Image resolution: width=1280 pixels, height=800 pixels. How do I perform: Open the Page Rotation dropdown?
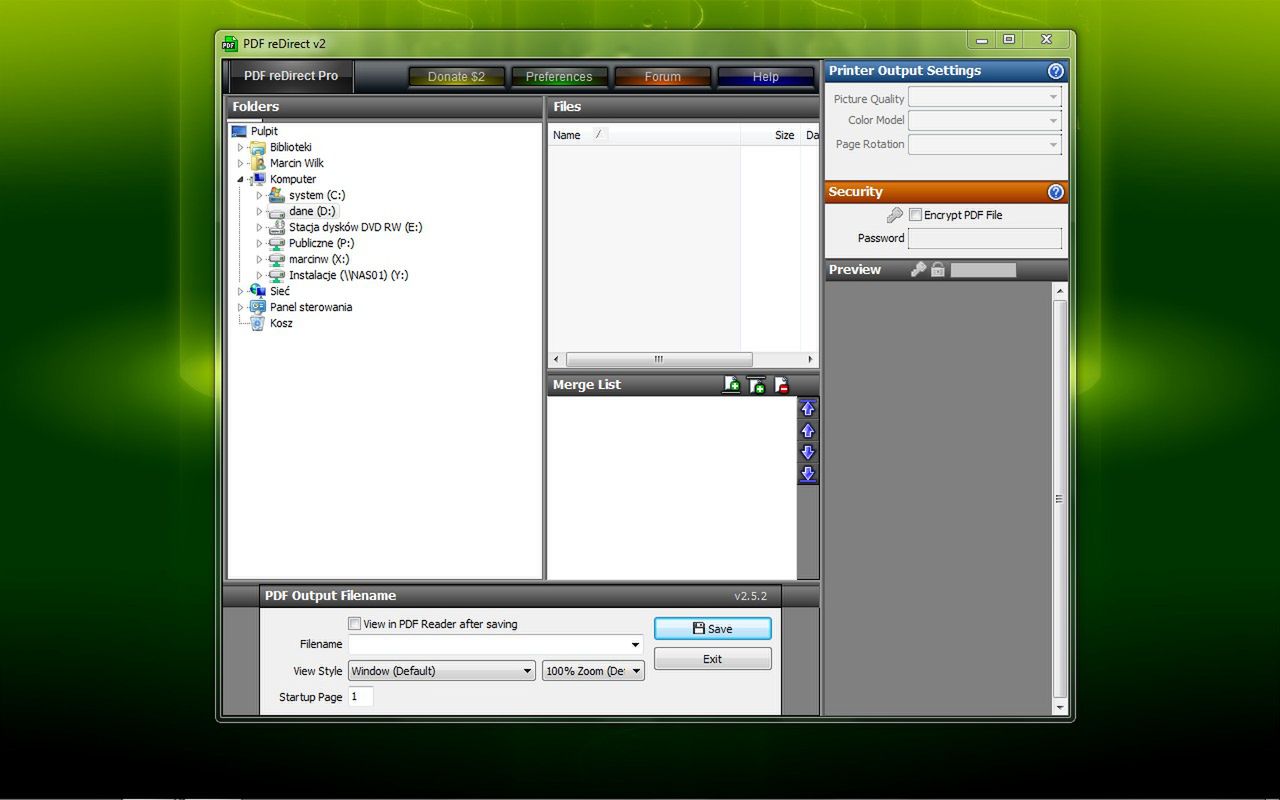tap(984, 144)
